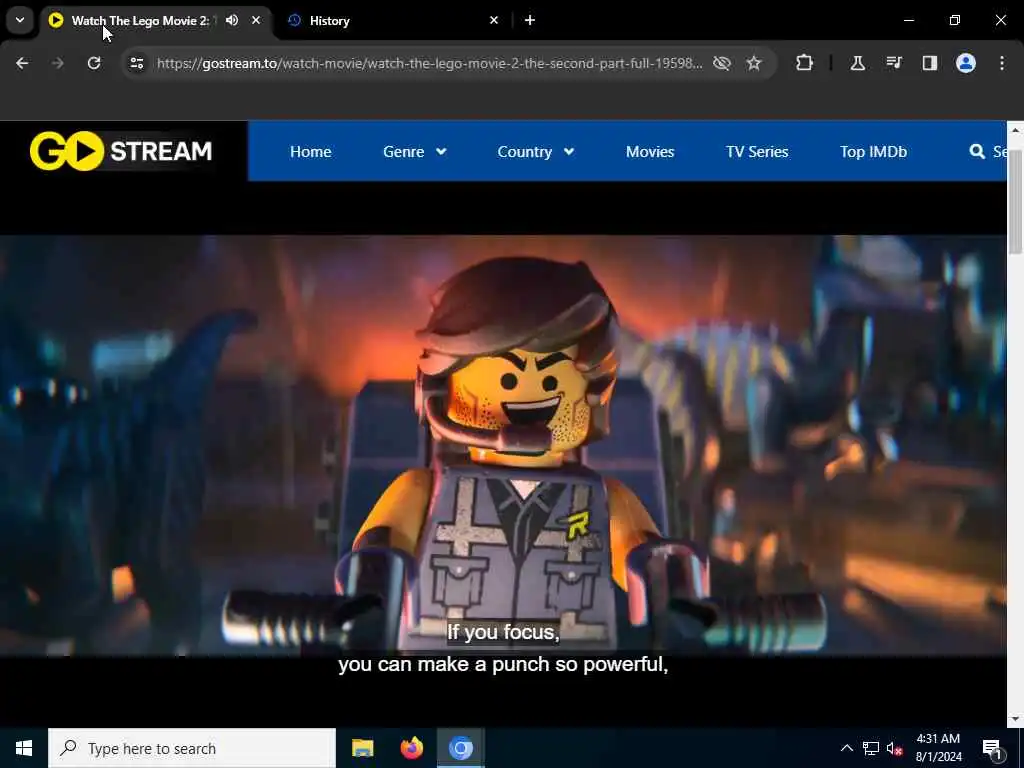Open File Explorer from taskbar
1024x768 pixels.
362,748
